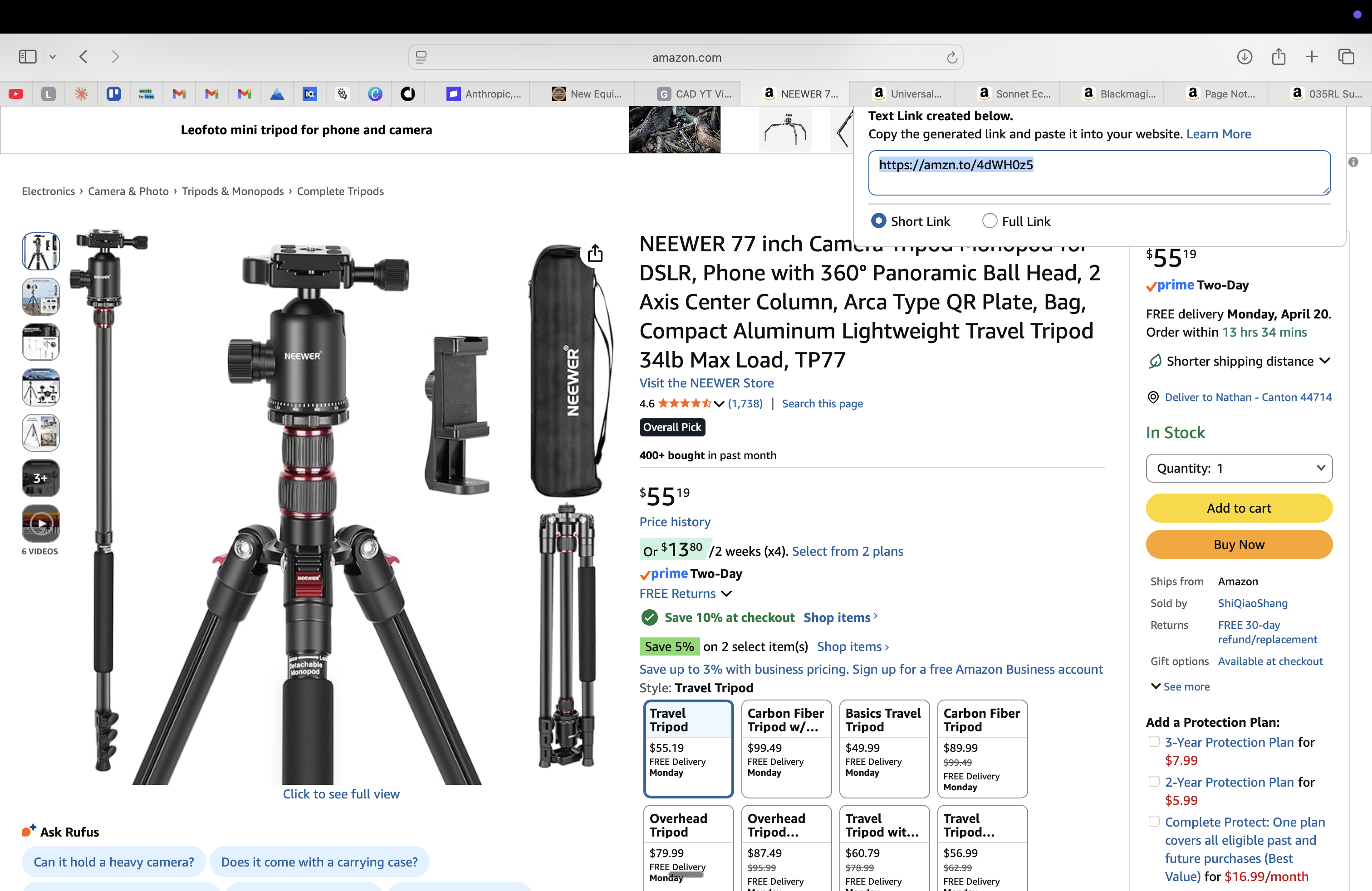Click the arrow next to Save 10% Shop items

(x=875, y=616)
